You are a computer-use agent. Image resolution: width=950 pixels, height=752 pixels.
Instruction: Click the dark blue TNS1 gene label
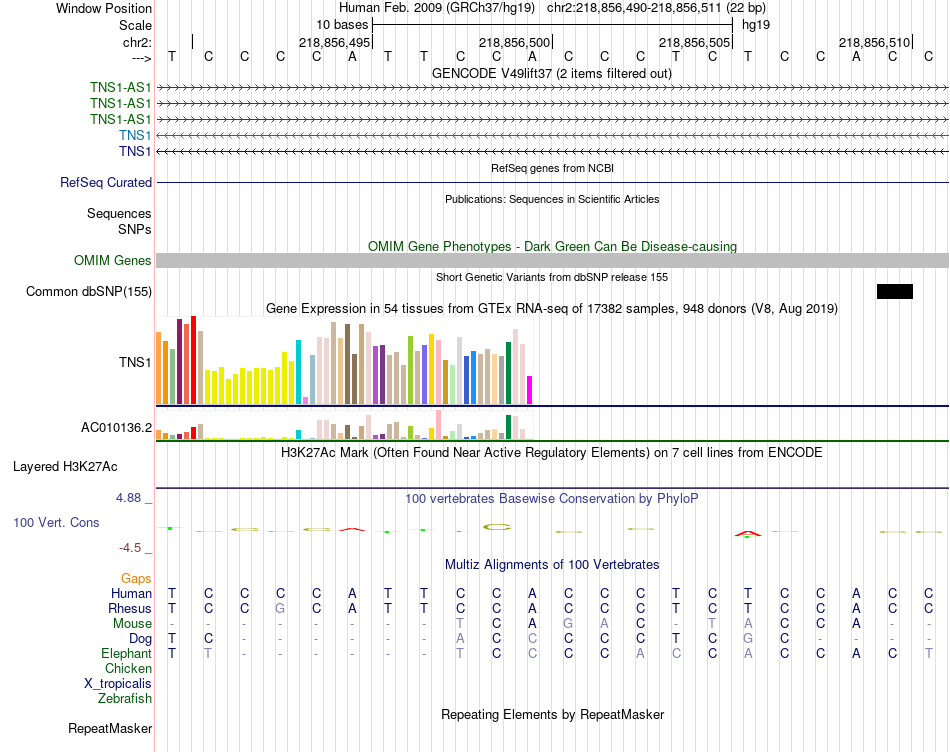(135, 151)
